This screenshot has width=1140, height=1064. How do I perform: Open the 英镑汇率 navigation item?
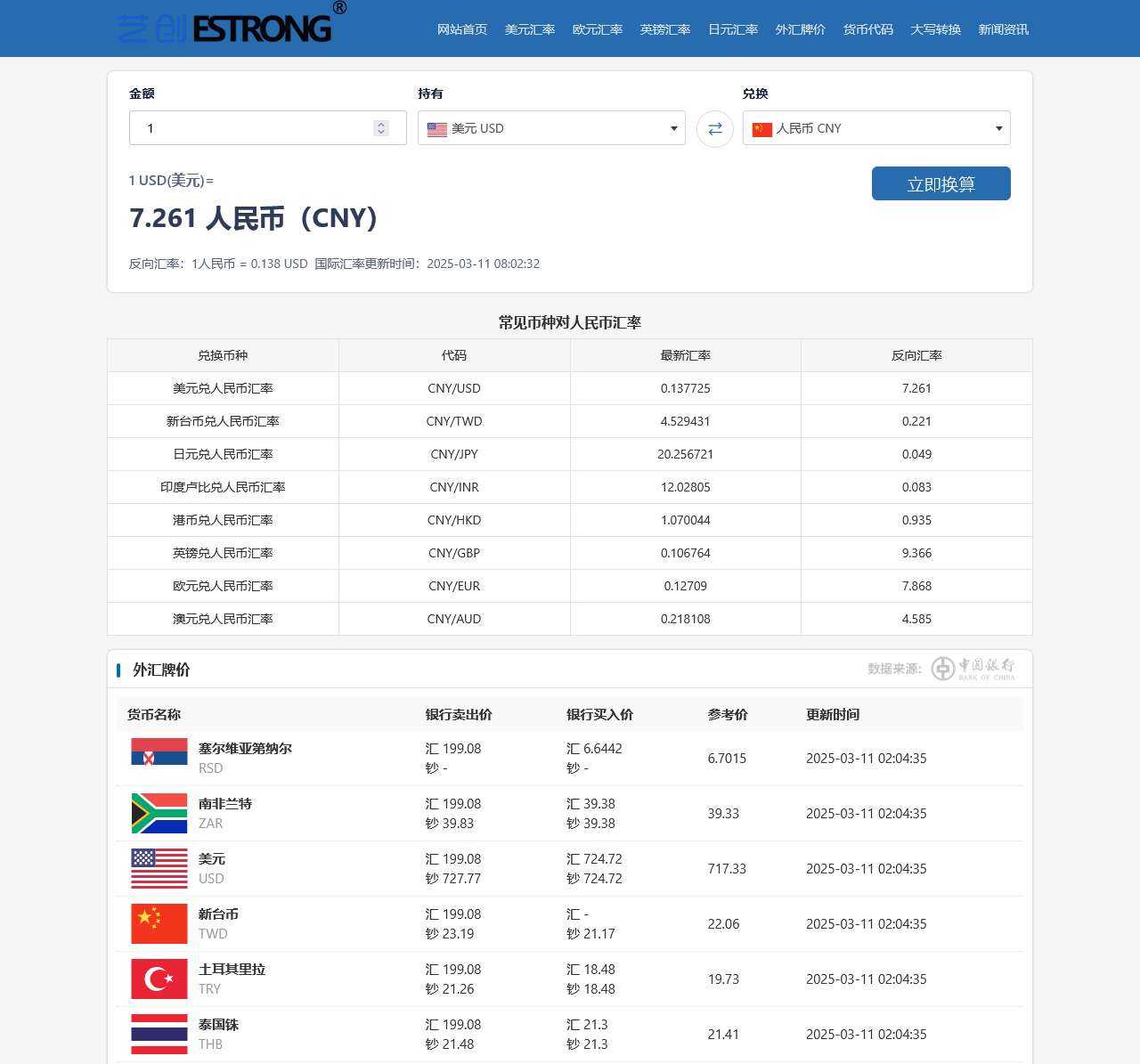click(665, 29)
